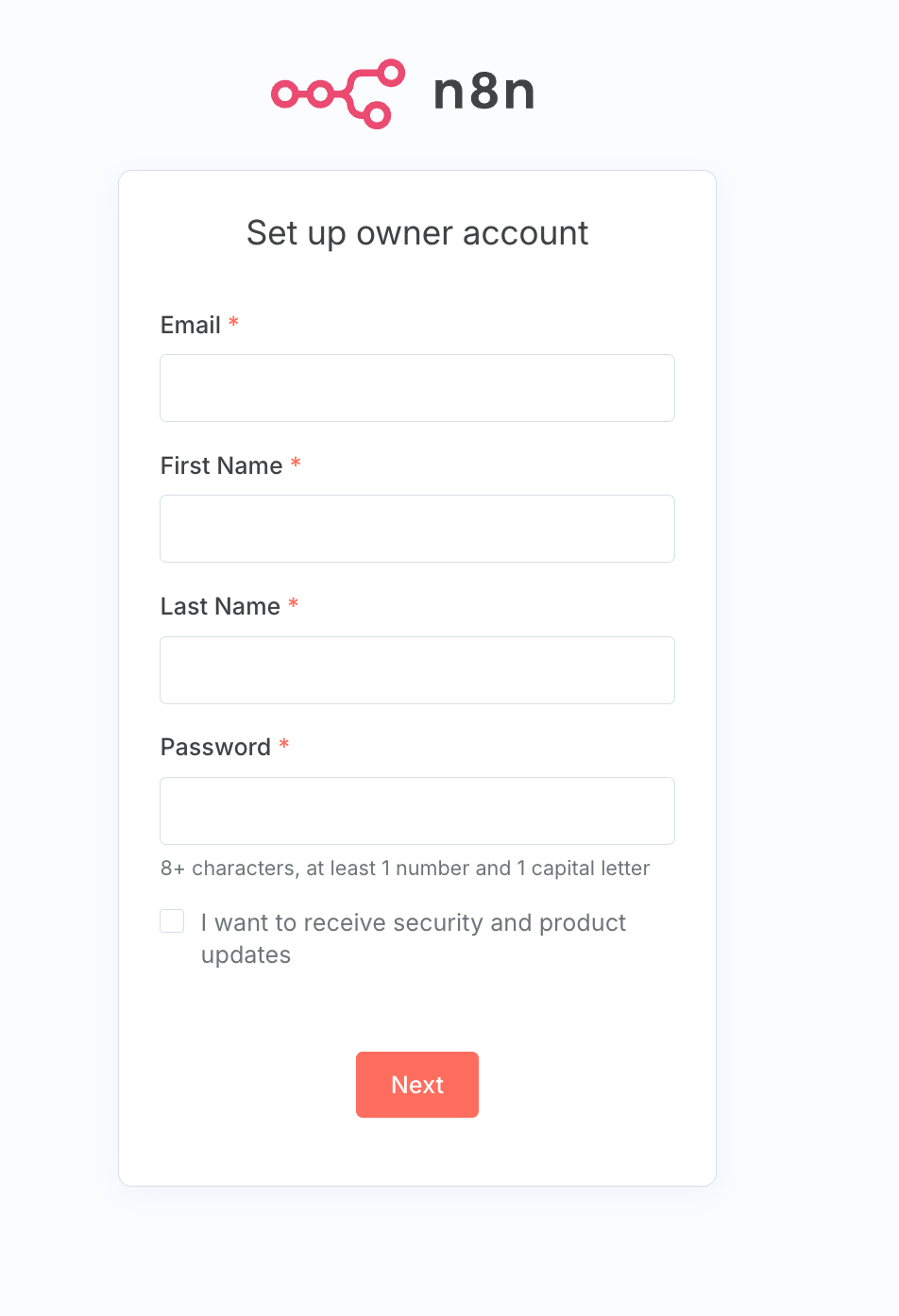The image size is (899, 1316).
Task: Click the required asterisk beside Email
Action: pyautogui.click(x=233, y=323)
